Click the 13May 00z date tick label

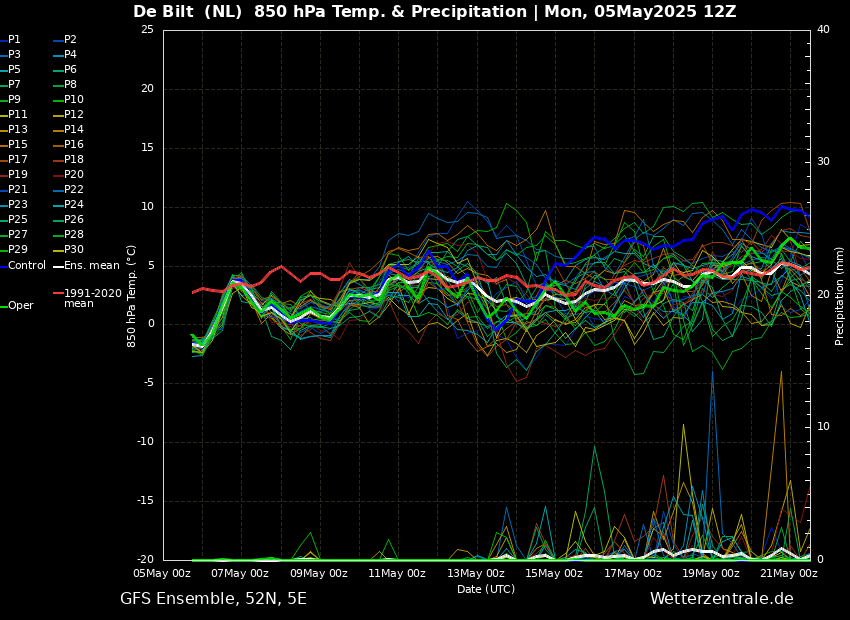click(476, 574)
